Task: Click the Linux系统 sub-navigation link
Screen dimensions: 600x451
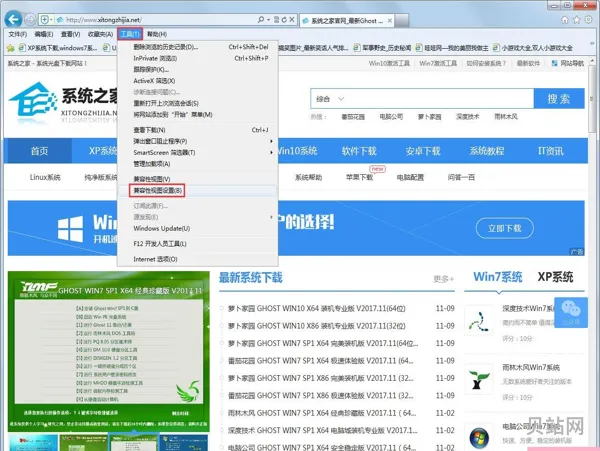Action: [x=45, y=177]
